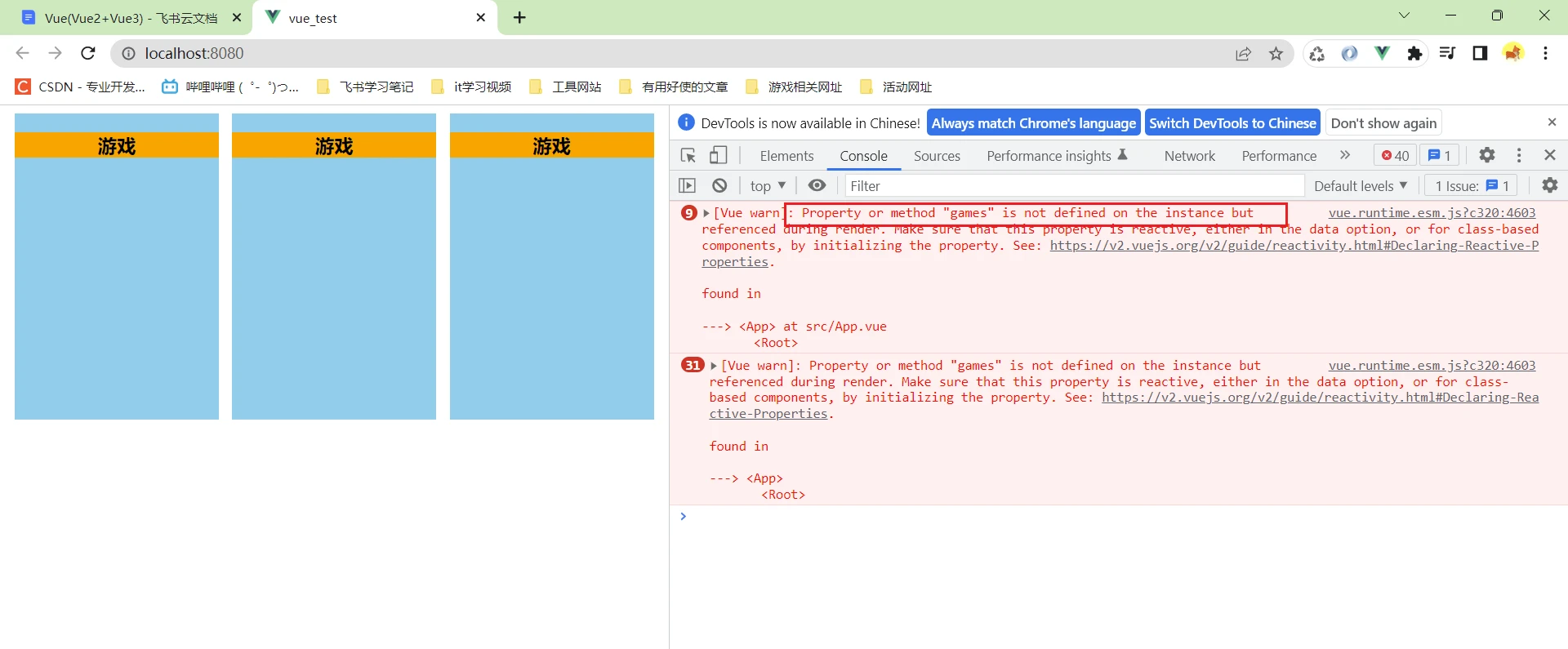
Task: Click Switch DevTools to Chinese button
Action: tap(1232, 123)
